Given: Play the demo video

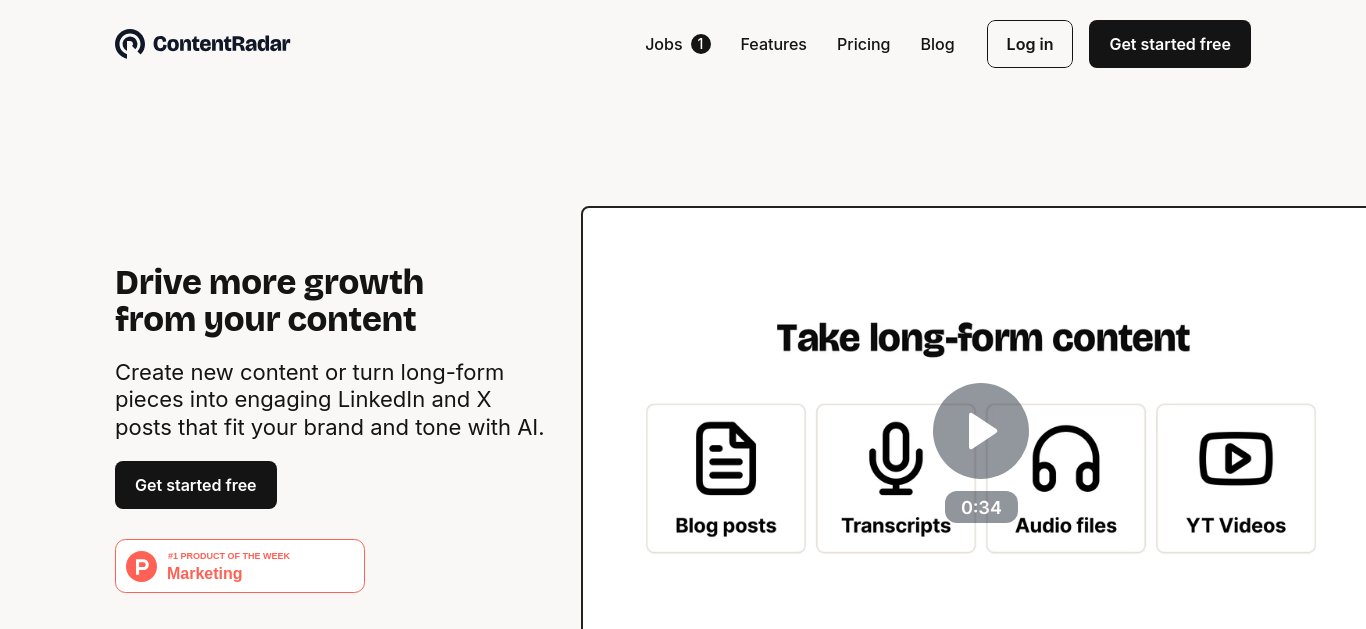Looking at the screenshot, I should [981, 431].
